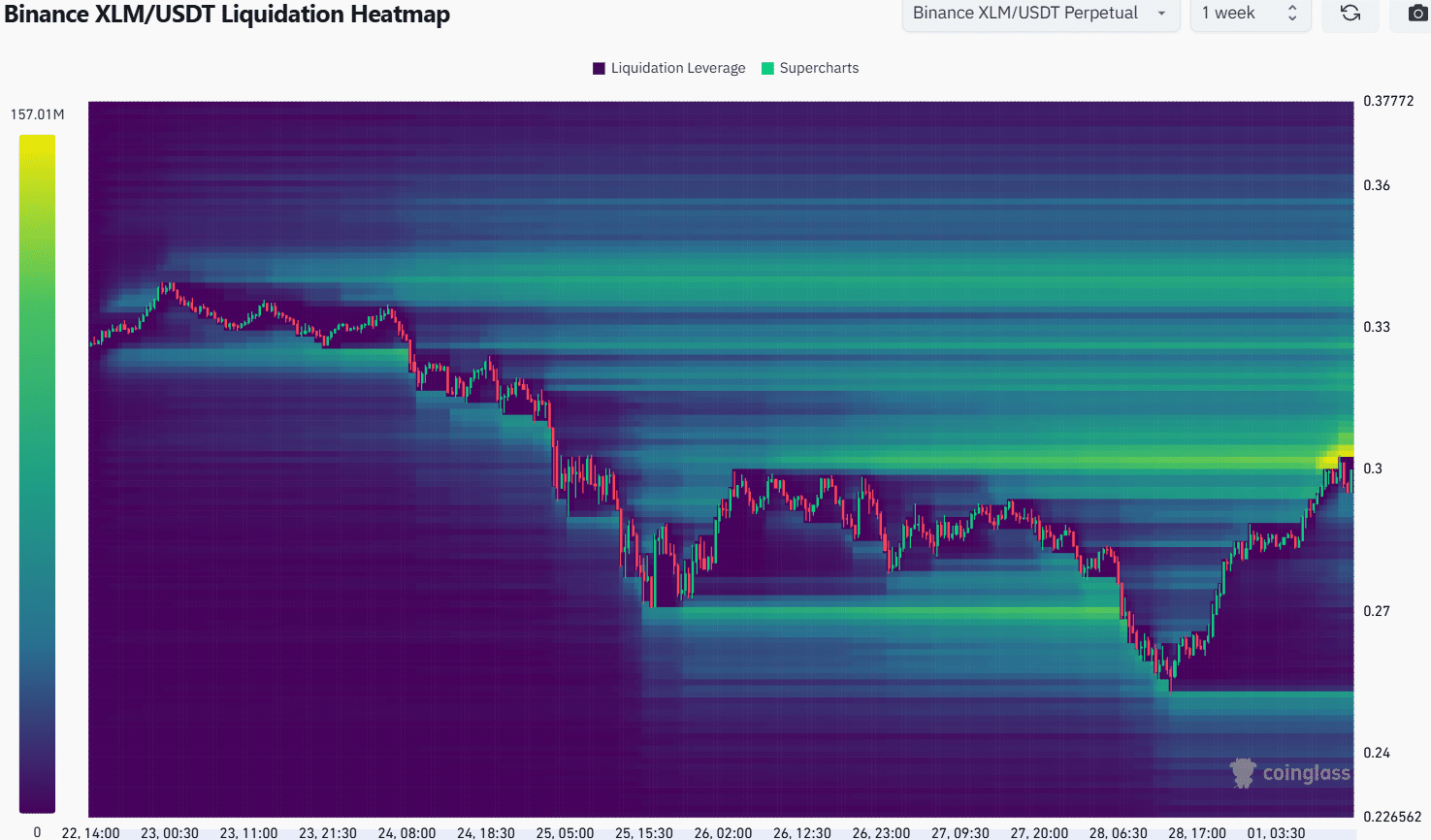This screenshot has height=840, width=1431.
Task: Click the 0.36 price axis label
Action: (x=1377, y=185)
